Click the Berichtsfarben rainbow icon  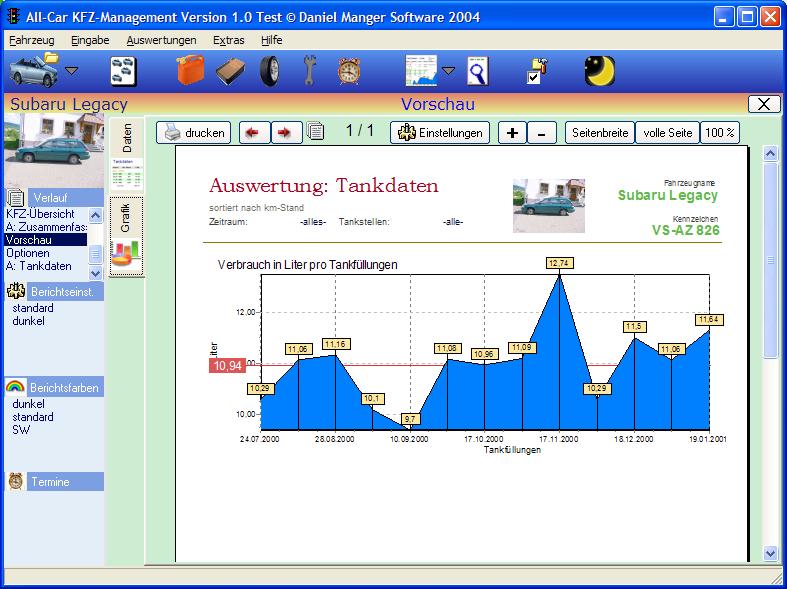pos(16,387)
